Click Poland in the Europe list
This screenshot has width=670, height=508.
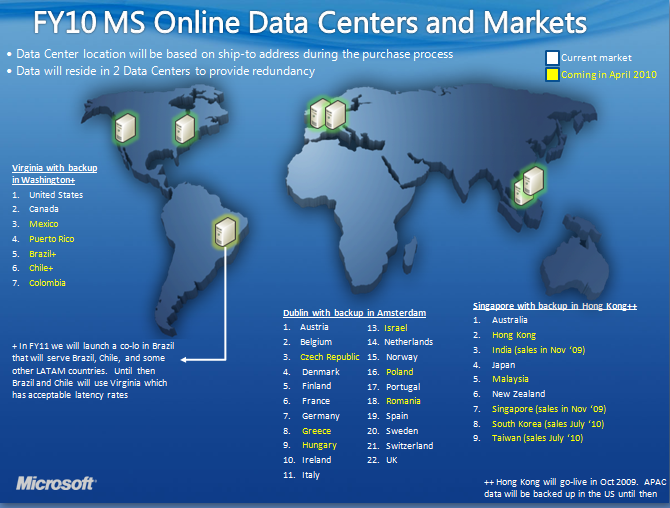pos(400,372)
